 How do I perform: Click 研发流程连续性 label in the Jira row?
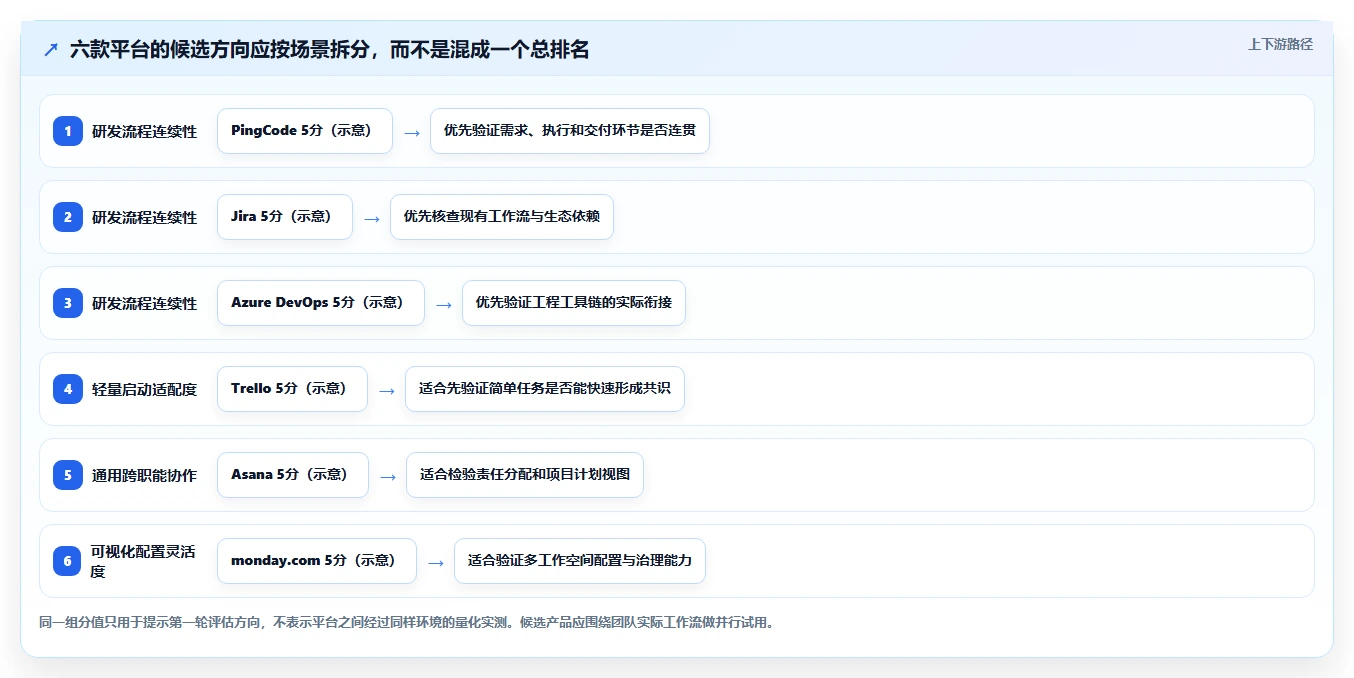[144, 218]
